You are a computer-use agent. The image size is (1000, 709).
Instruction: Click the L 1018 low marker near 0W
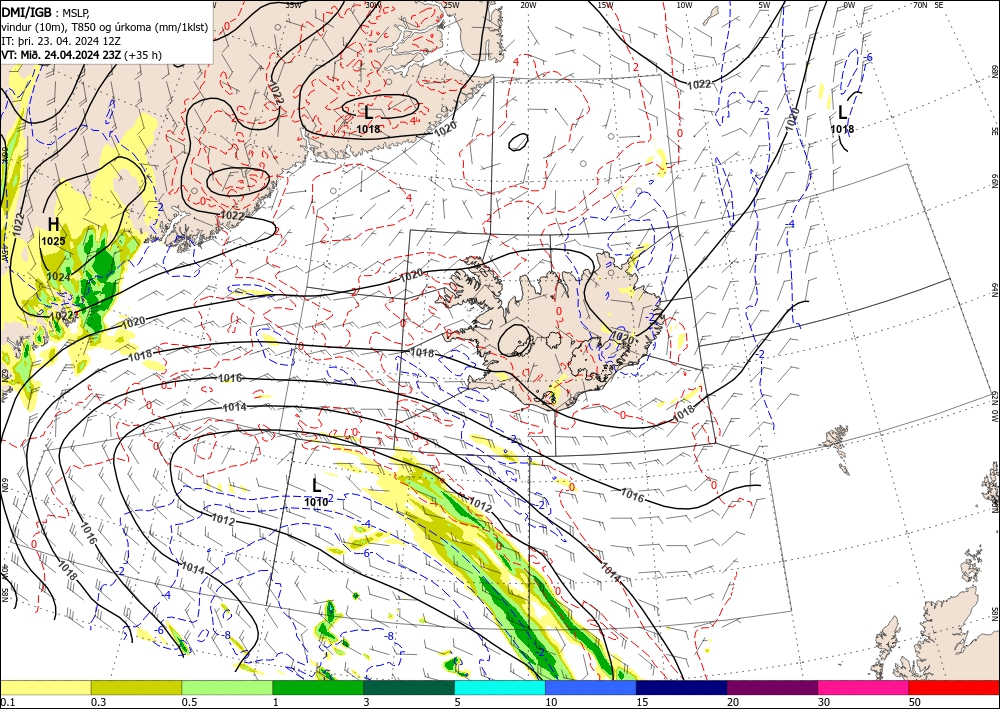point(842,119)
